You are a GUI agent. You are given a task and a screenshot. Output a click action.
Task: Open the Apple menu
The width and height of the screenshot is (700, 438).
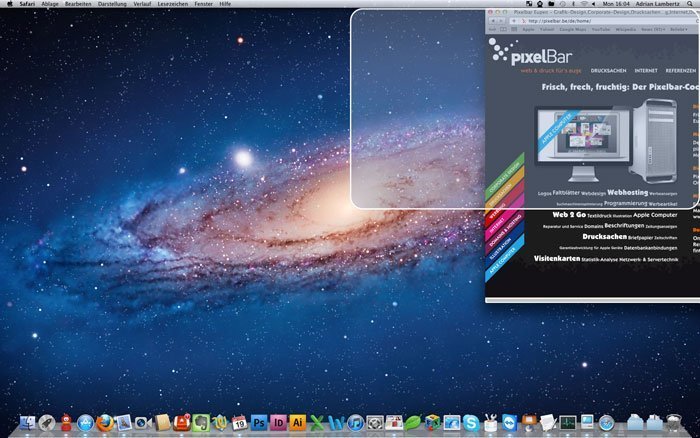(9, 4)
